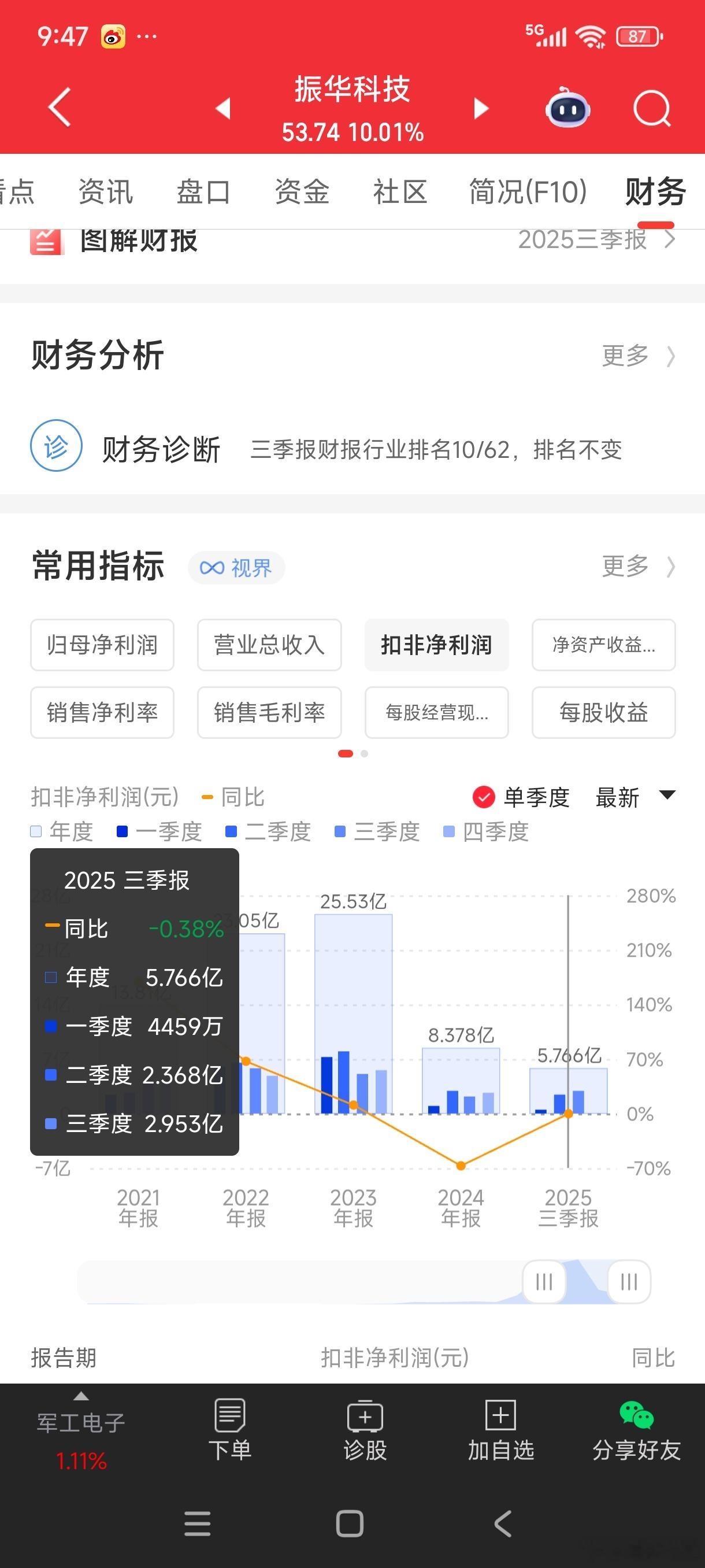Toggle the 单季度 checkbox

pos(484,797)
